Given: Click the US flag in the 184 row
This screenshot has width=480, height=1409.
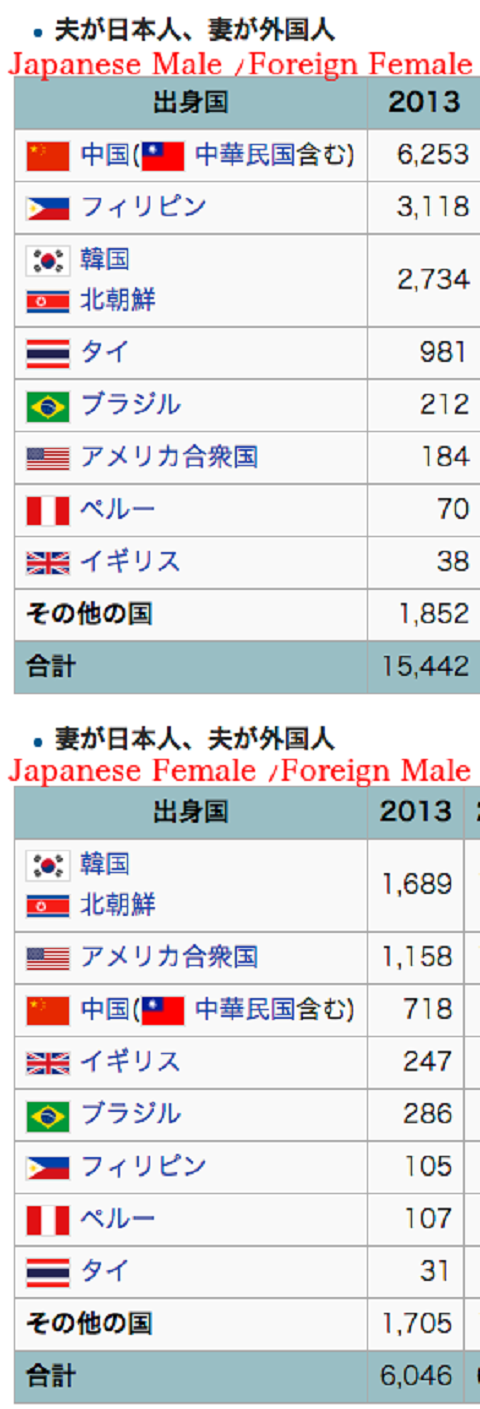Looking at the screenshot, I should pos(48,458).
